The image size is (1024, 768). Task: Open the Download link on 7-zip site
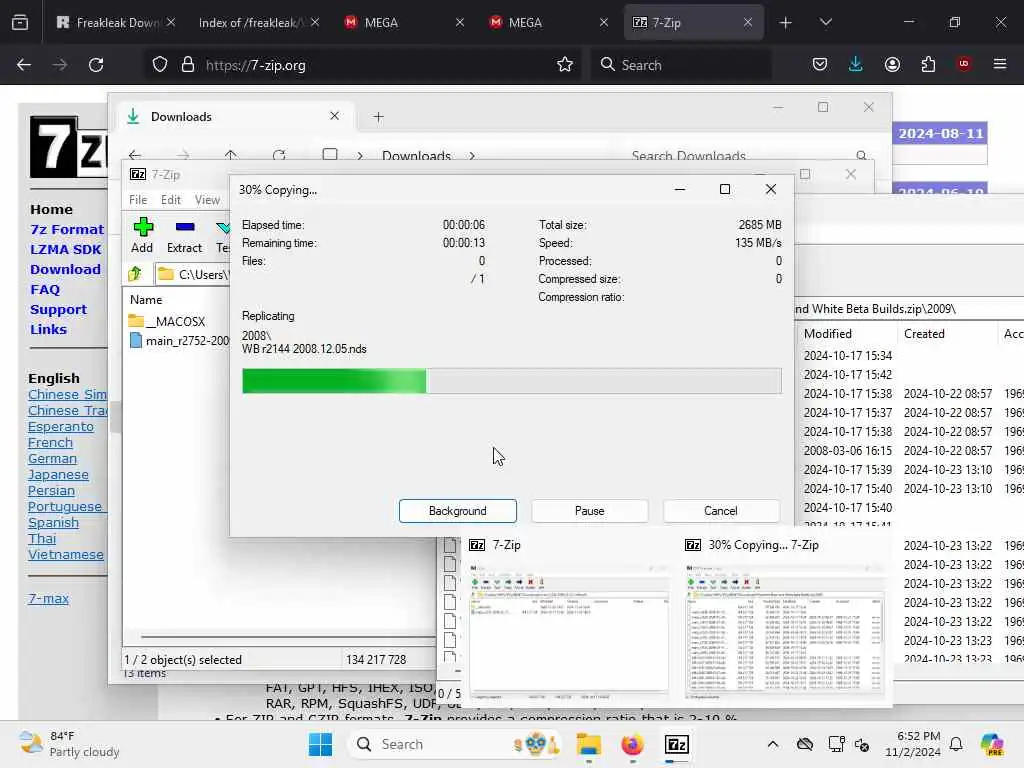pos(65,269)
